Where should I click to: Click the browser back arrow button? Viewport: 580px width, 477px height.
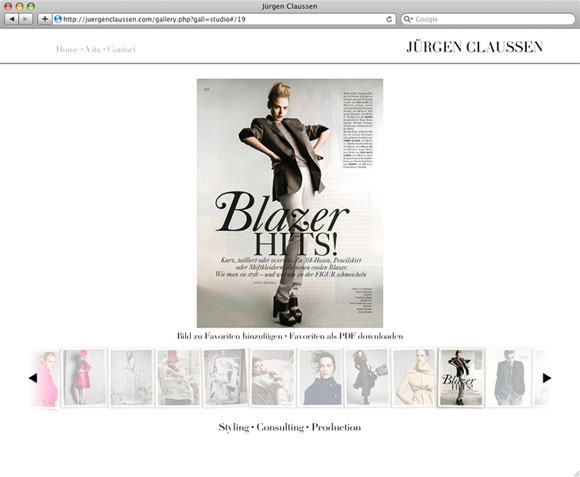click(12, 19)
